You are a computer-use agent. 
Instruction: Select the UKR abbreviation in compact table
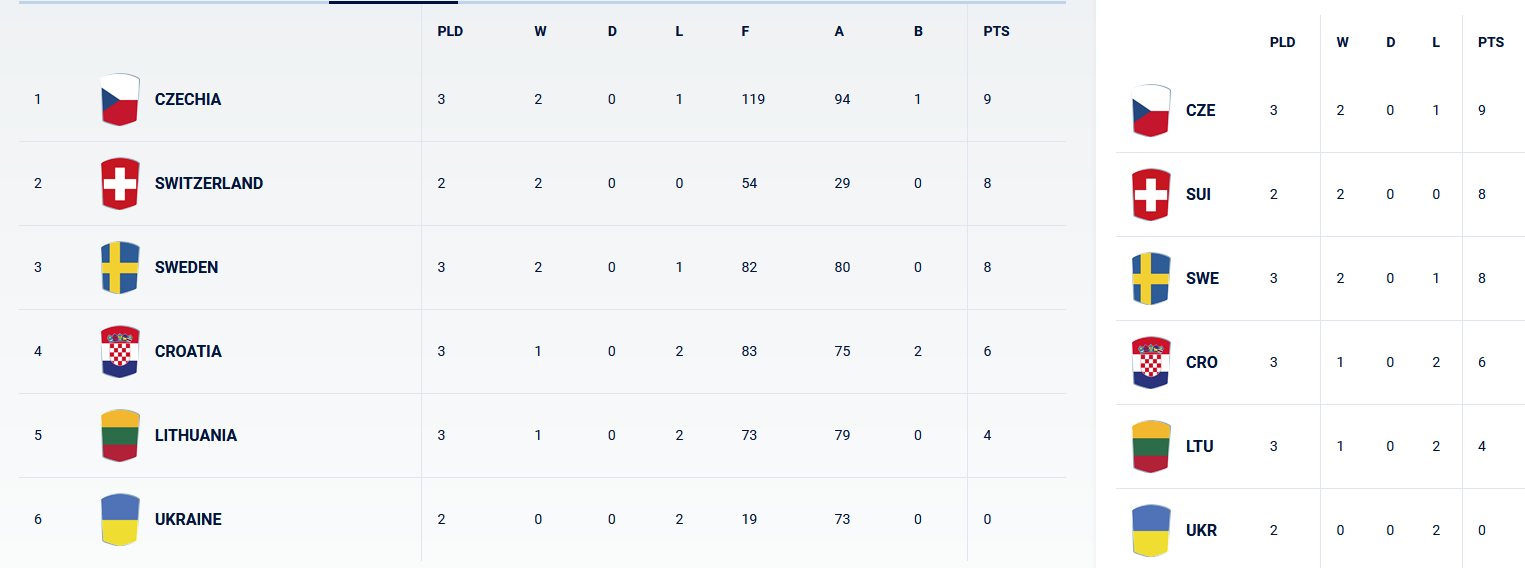click(1201, 531)
